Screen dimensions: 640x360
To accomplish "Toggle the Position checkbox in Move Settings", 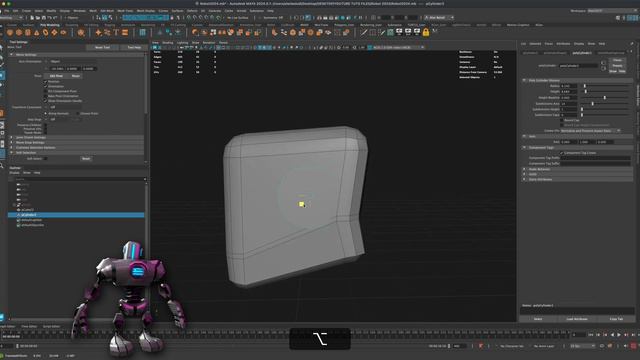I will 46,82.
